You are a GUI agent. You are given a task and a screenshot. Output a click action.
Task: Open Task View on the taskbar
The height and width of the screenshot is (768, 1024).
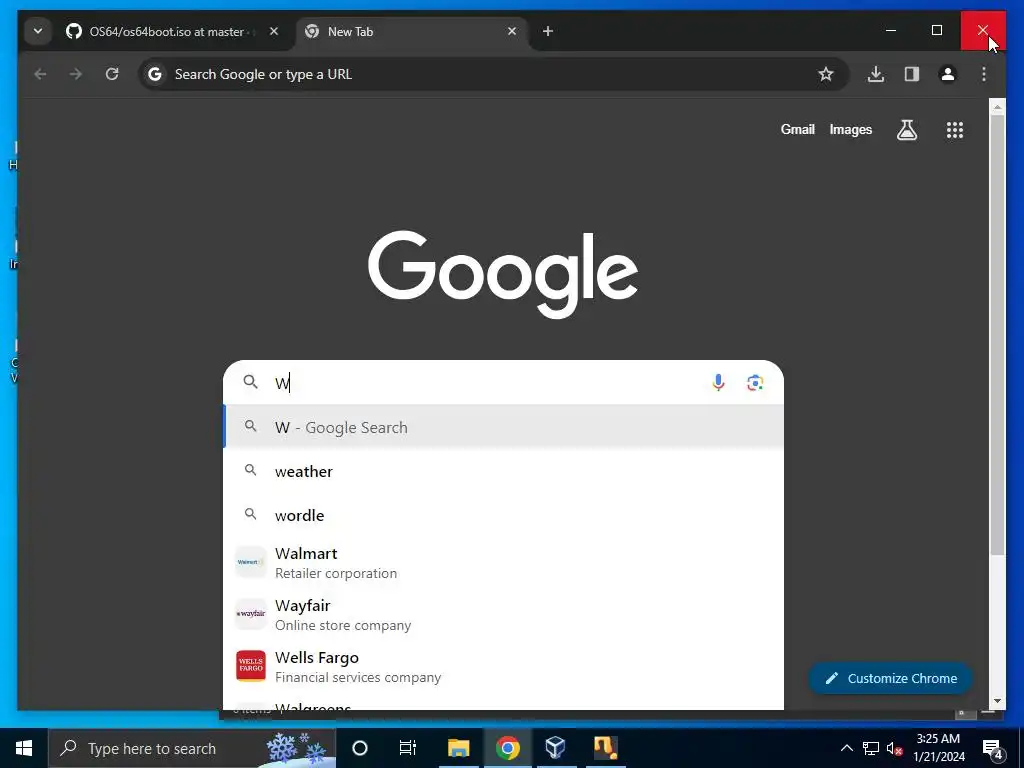pos(408,748)
